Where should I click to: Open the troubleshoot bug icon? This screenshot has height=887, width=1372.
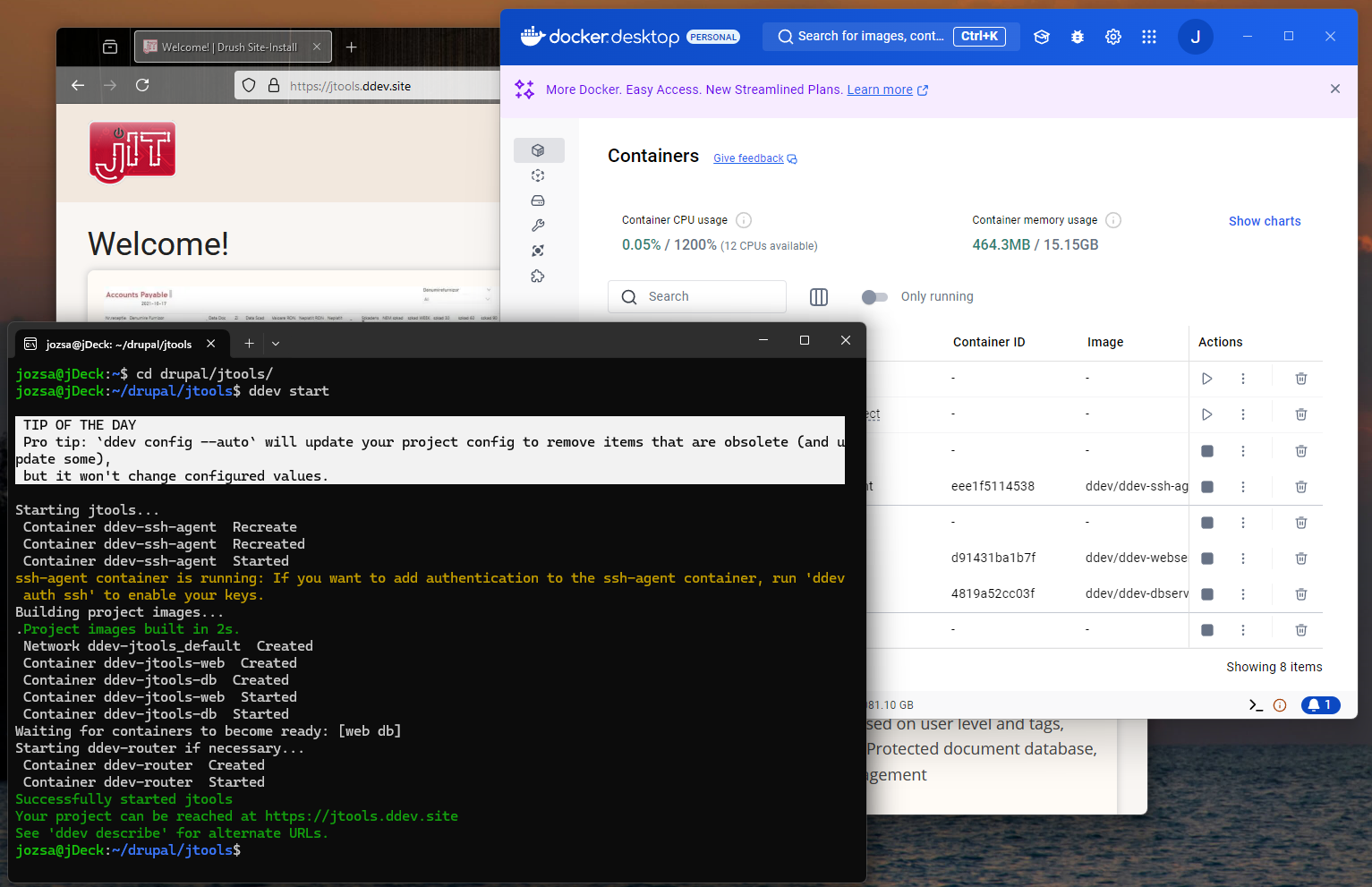[1078, 37]
